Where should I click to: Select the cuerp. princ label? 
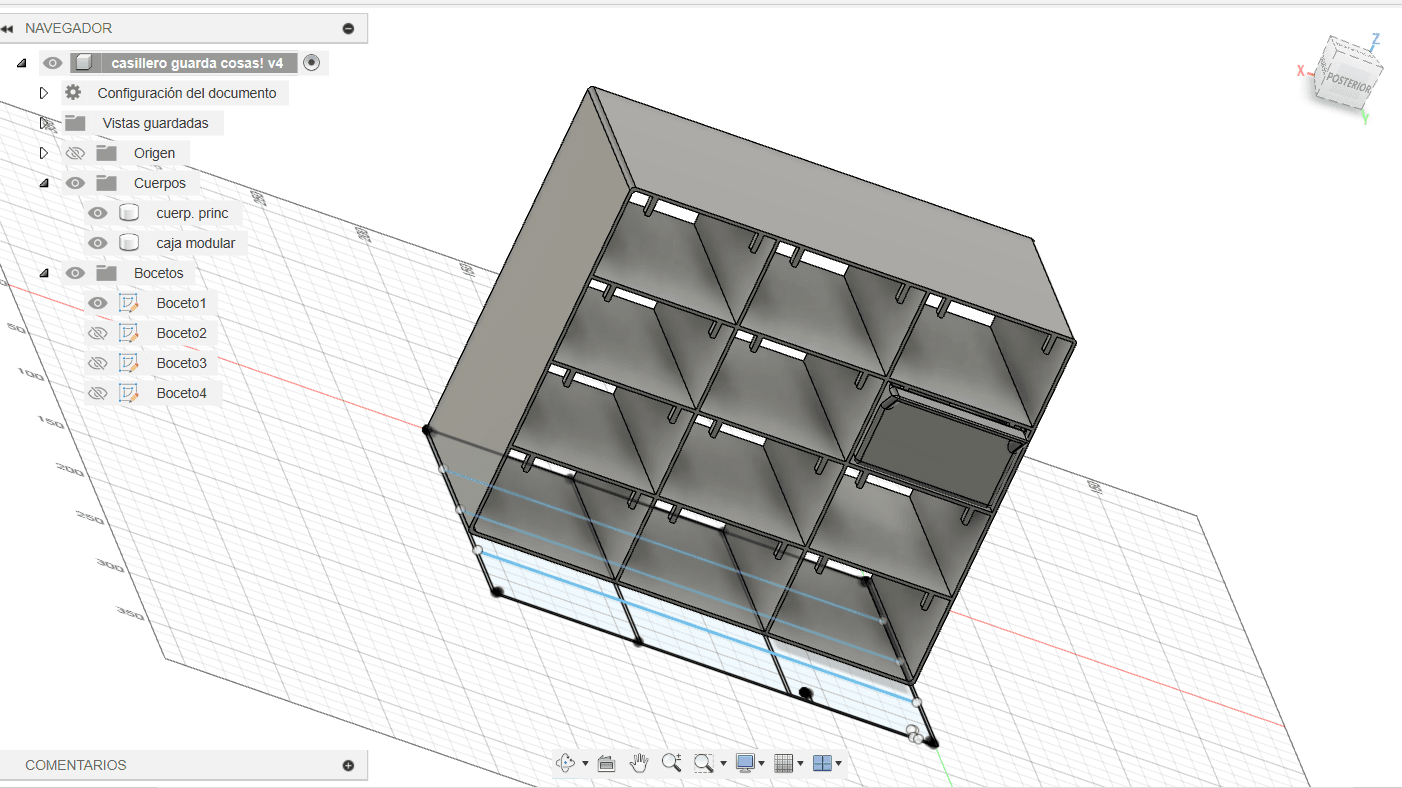tap(192, 213)
